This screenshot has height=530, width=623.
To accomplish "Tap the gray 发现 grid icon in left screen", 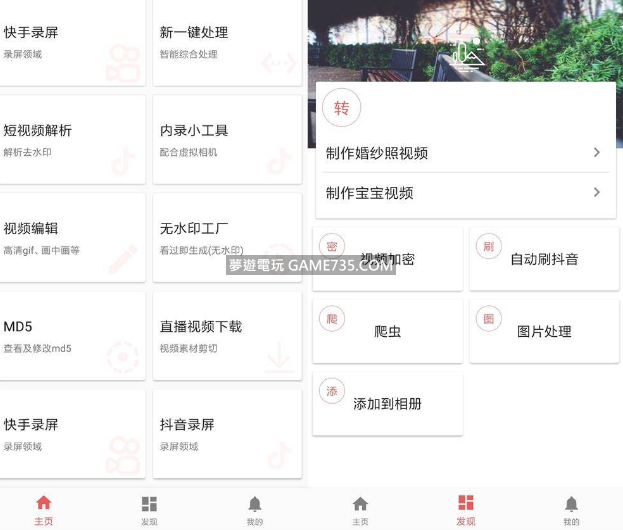I will coord(149,503).
